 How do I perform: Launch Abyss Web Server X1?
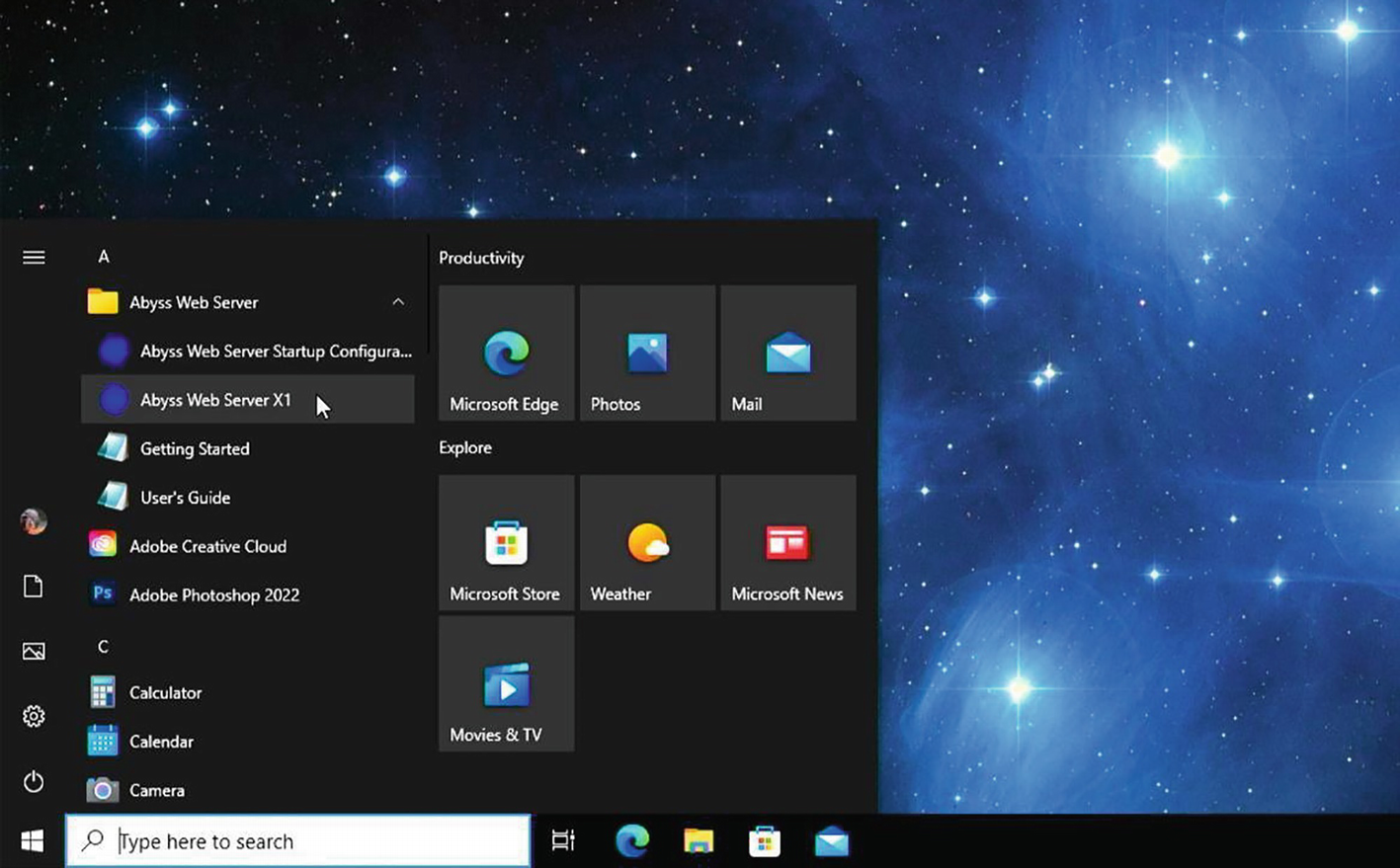(215, 400)
